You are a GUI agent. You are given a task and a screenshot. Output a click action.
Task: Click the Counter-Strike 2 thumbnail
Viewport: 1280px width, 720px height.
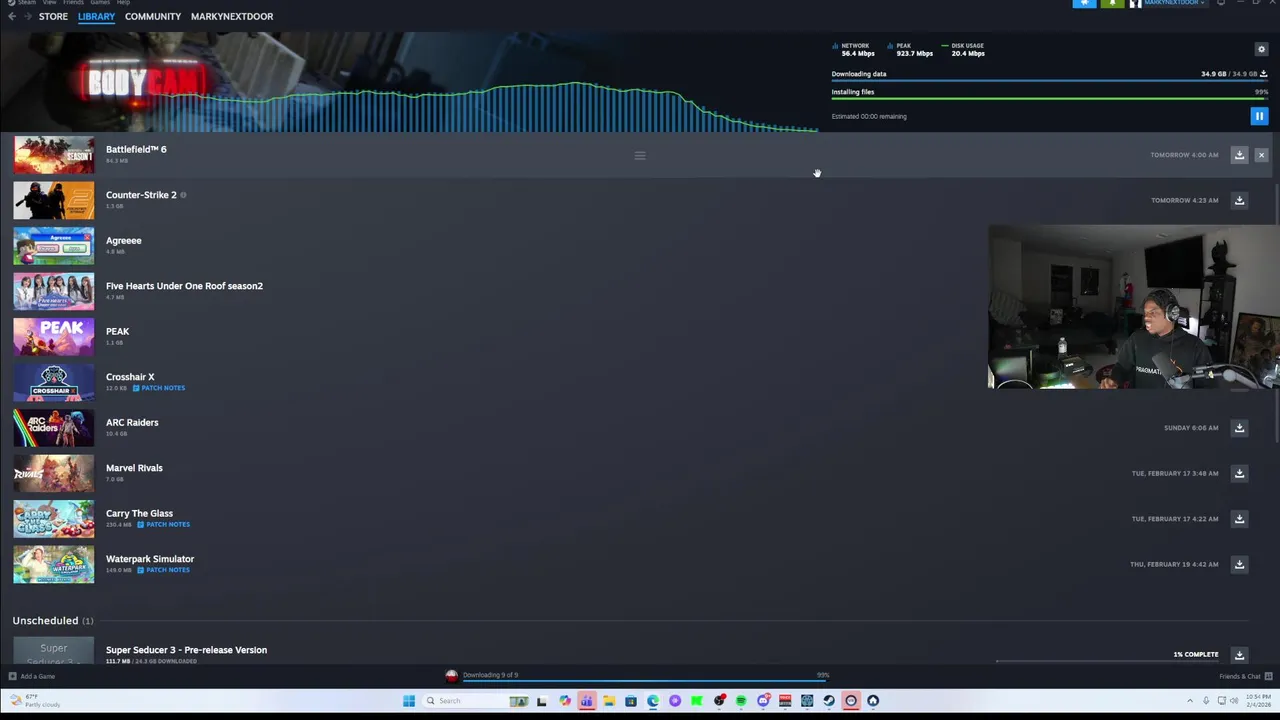54,200
